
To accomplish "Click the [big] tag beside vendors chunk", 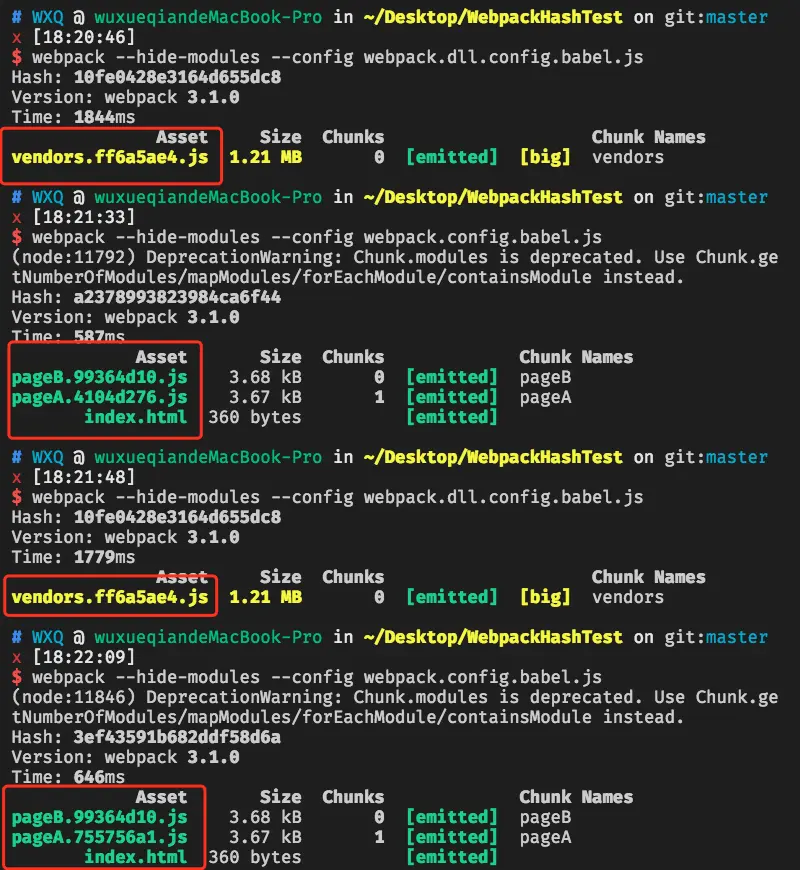I will [x=545, y=157].
